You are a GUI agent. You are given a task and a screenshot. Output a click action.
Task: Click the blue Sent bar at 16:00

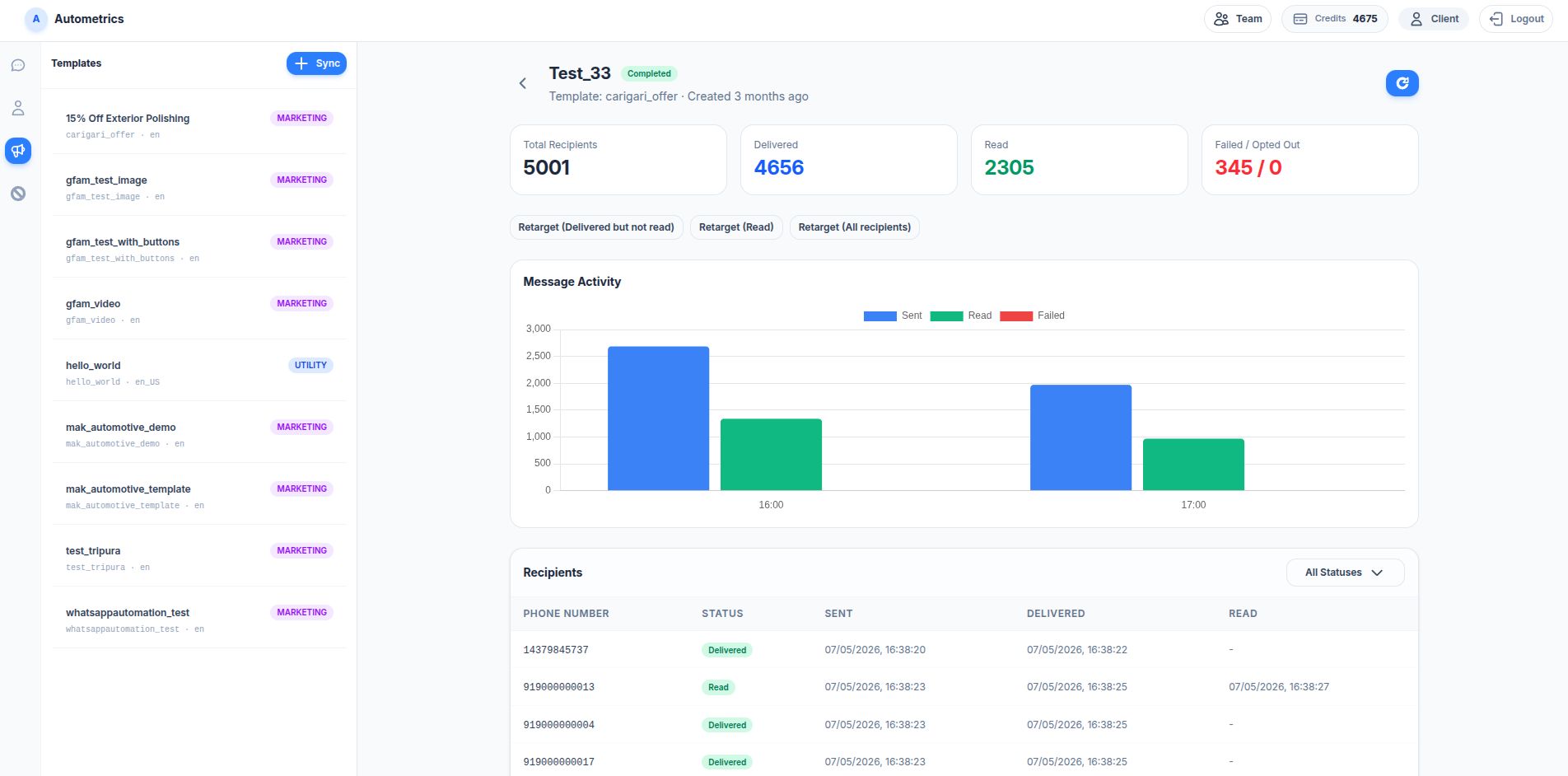[658, 418]
